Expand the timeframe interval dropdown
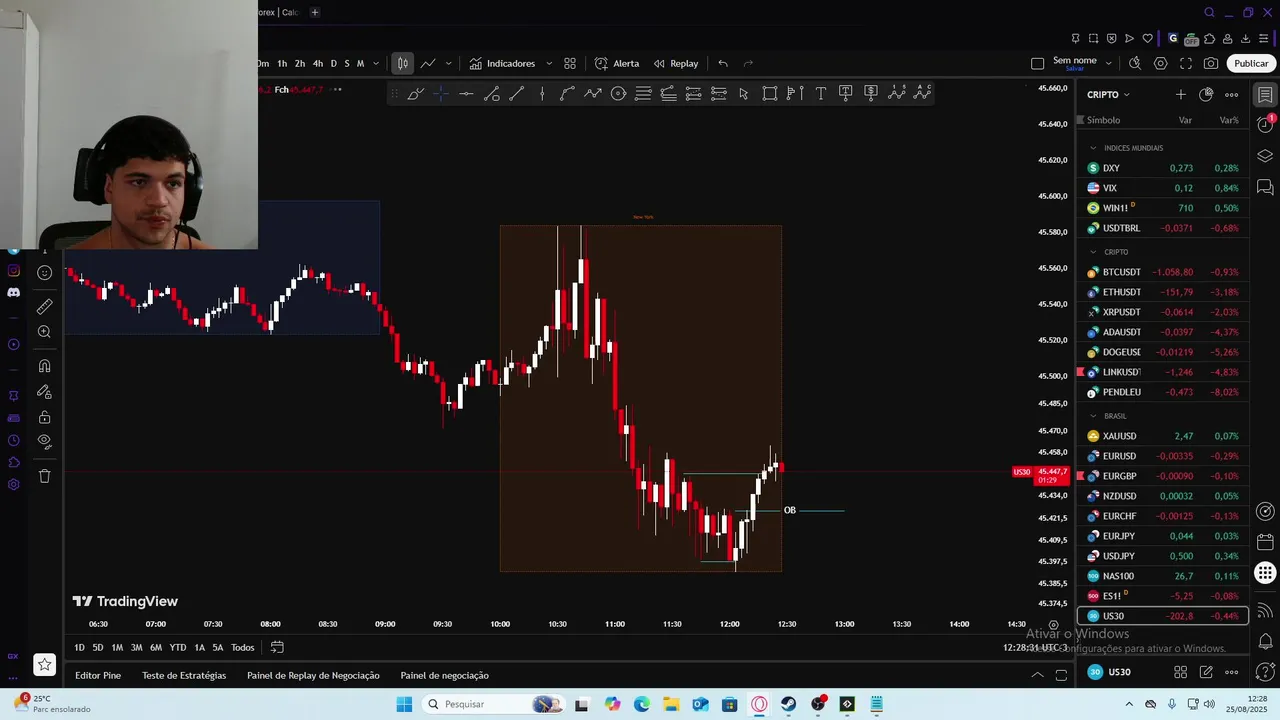Viewport: 1280px width, 720px height. pyautogui.click(x=376, y=63)
